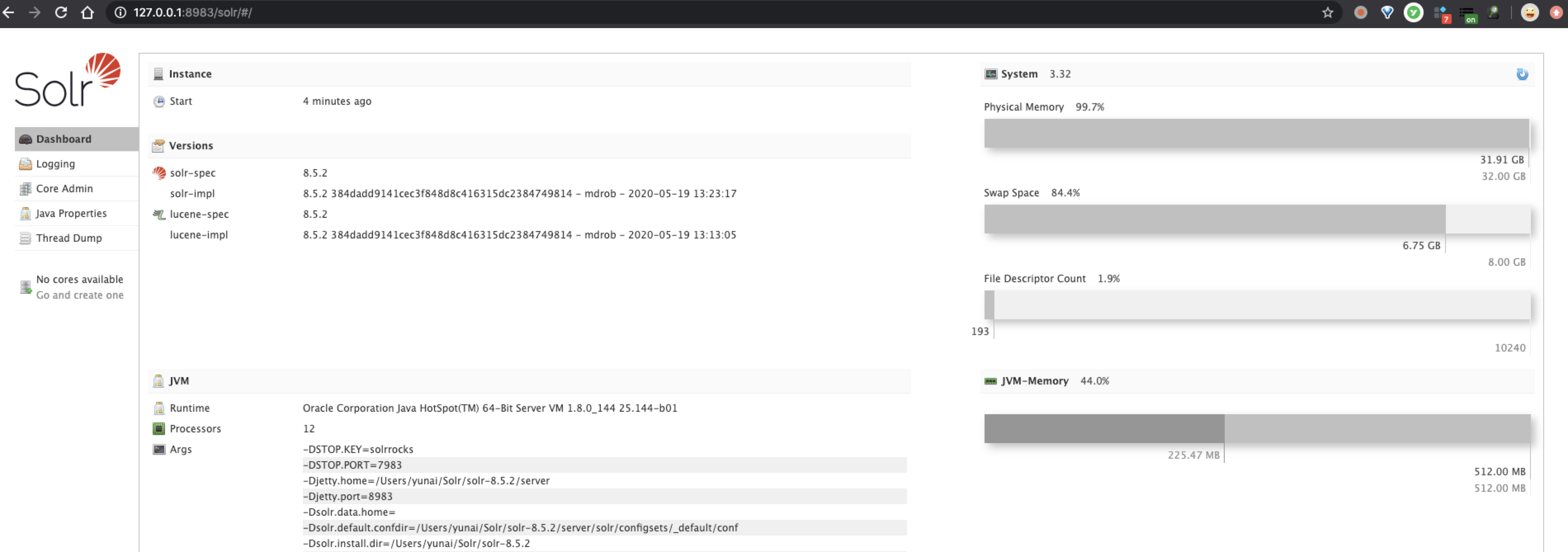Open the Logging page
Screen dimensions: 1568x552
tap(55, 164)
